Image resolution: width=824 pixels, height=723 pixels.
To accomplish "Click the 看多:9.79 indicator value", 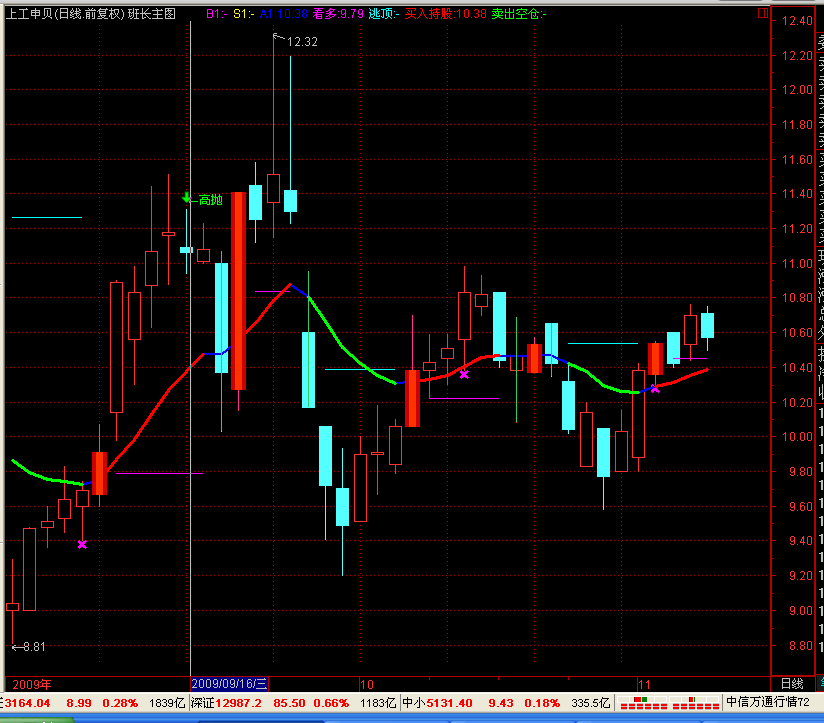I will click(x=338, y=14).
